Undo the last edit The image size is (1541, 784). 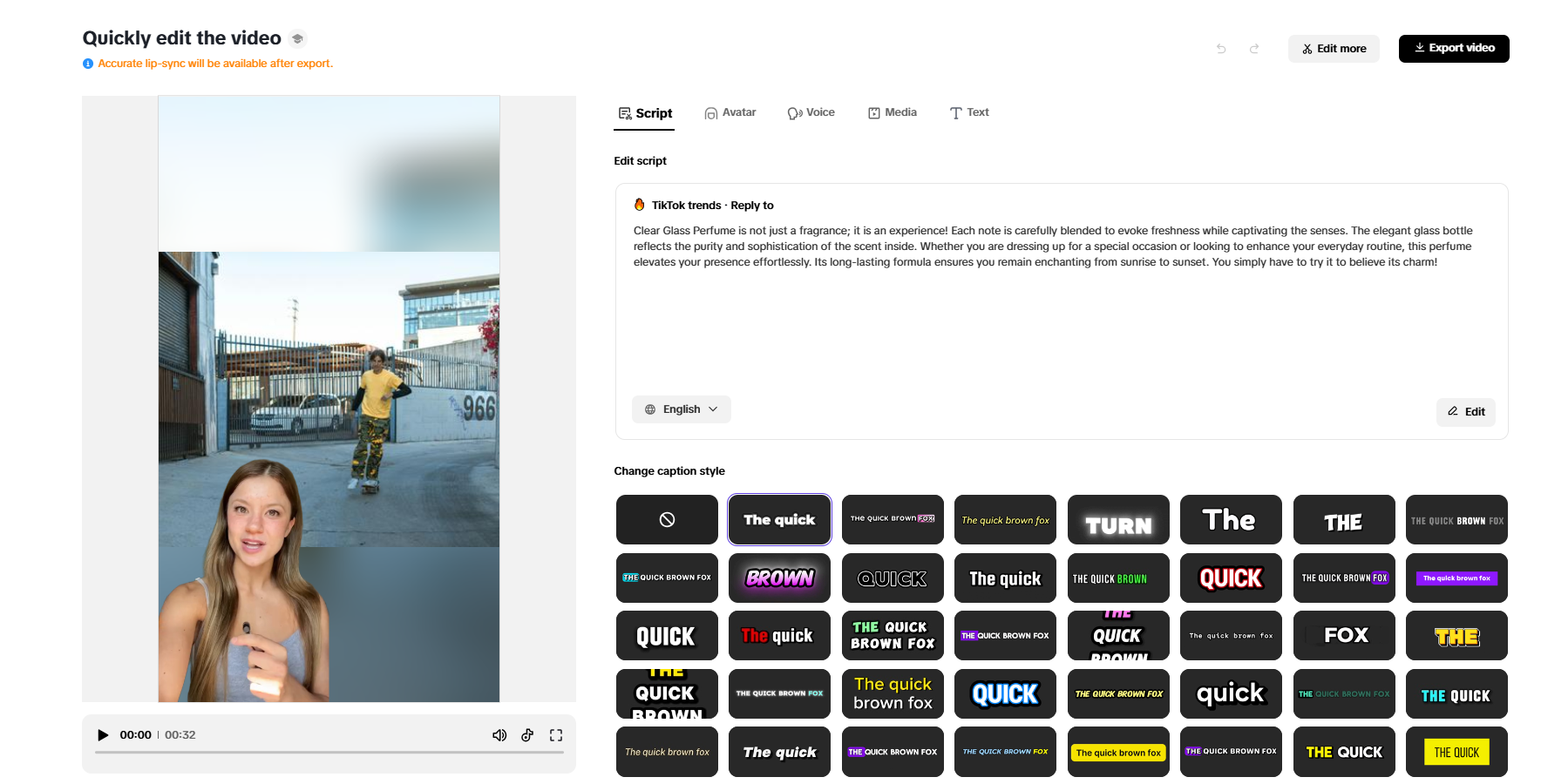click(x=1220, y=49)
